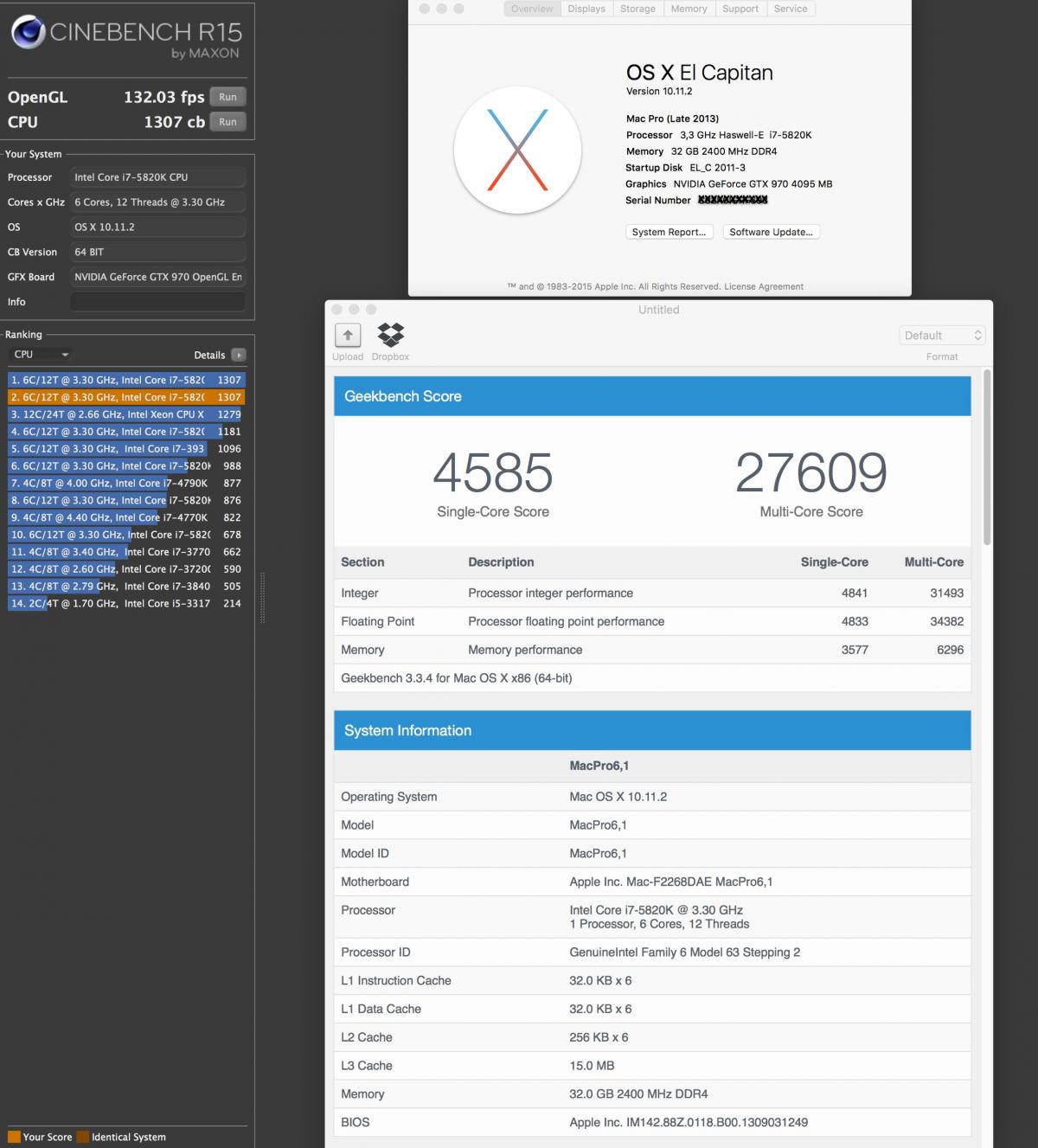Image resolution: width=1038 pixels, height=1148 pixels.
Task: Click the Cinebench R15 logo icon
Action: click(x=28, y=33)
